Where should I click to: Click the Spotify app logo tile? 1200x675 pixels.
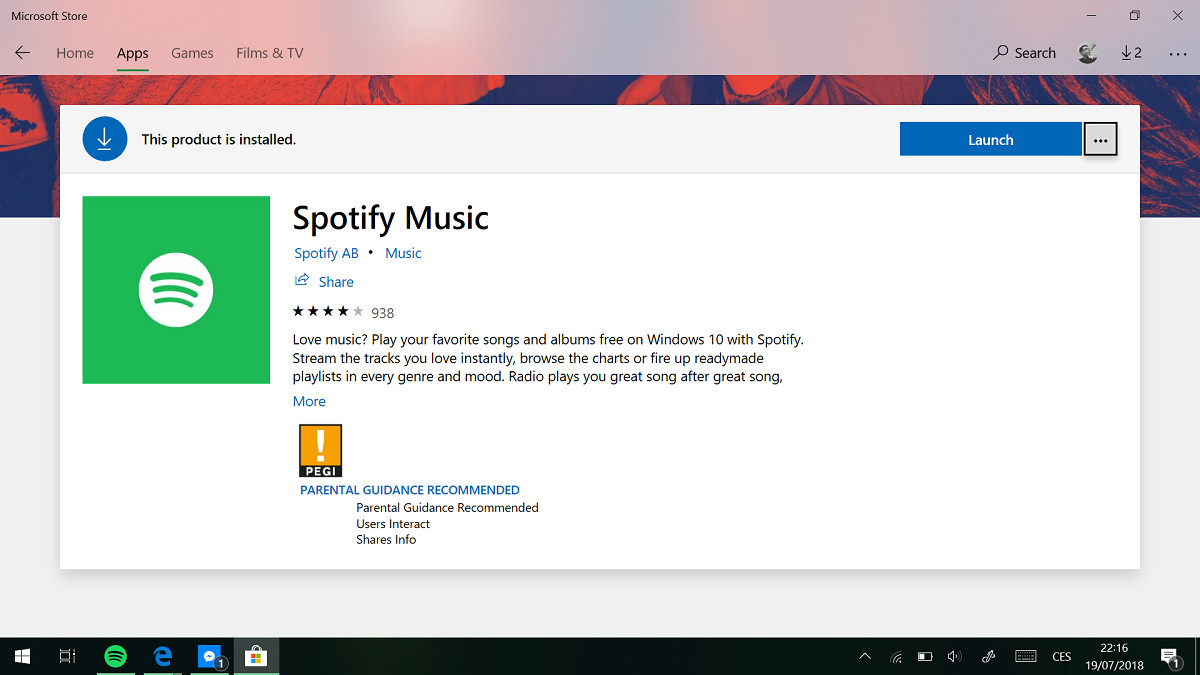[176, 290]
